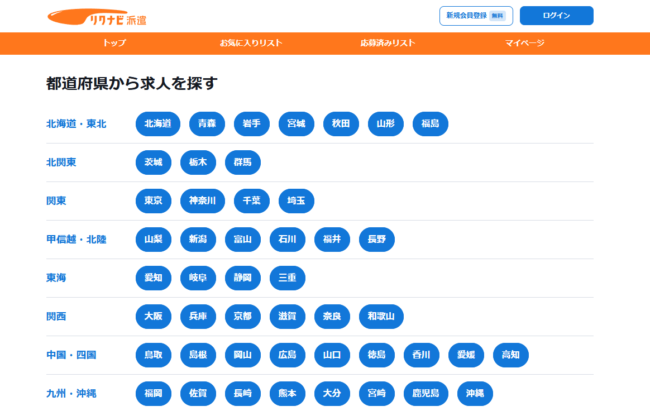Search jobs in 東京
650x411 pixels.
pos(153,201)
